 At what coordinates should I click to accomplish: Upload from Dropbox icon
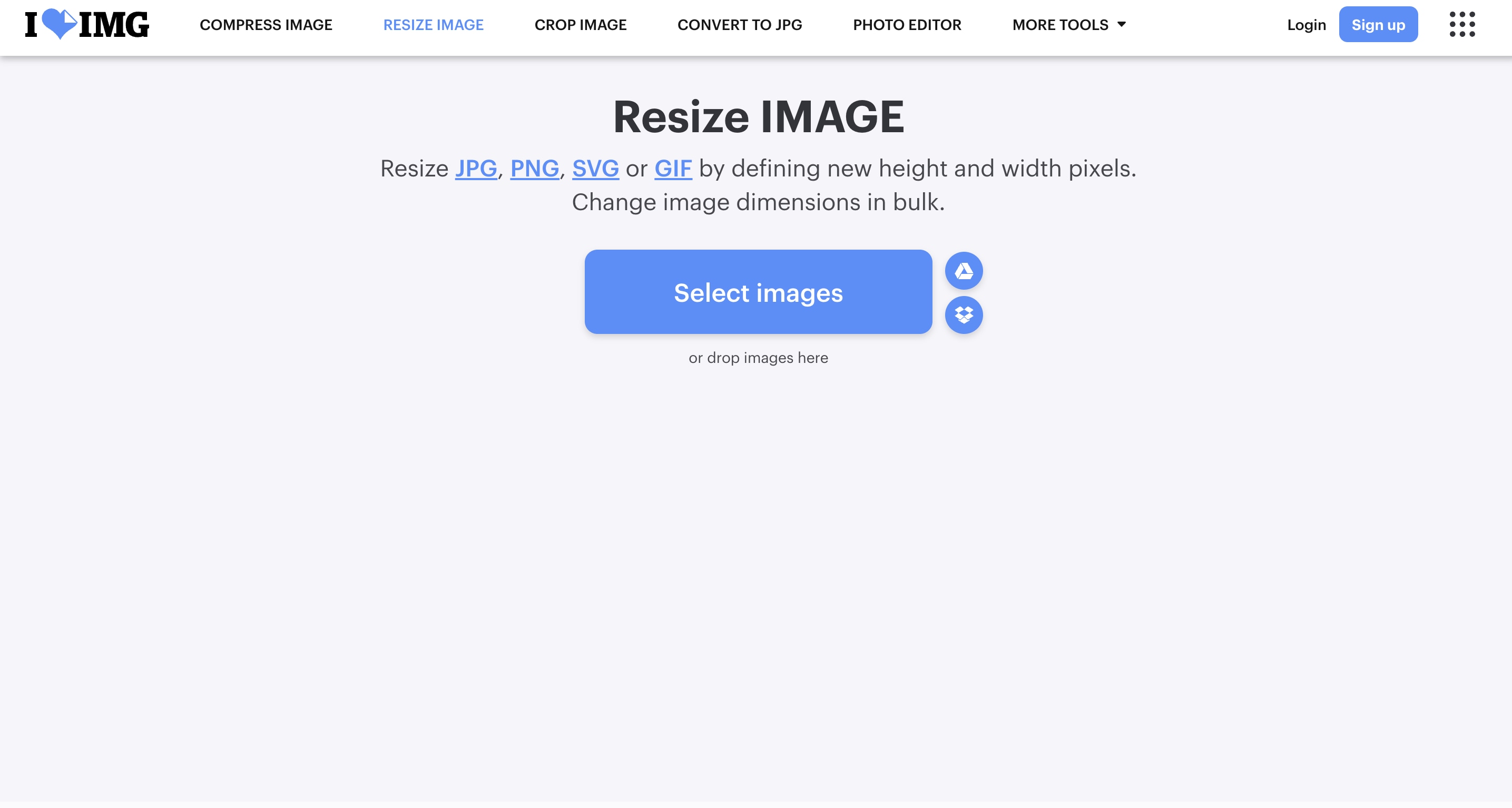point(964,315)
